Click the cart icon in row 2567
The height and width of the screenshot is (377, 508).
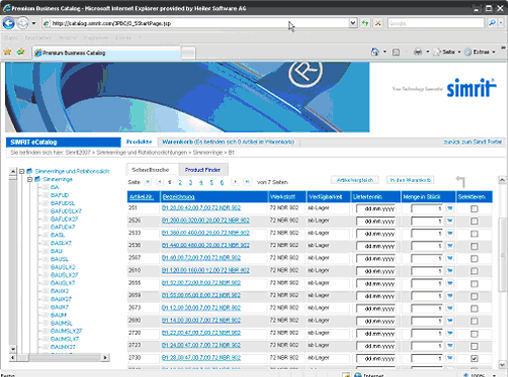point(450,258)
